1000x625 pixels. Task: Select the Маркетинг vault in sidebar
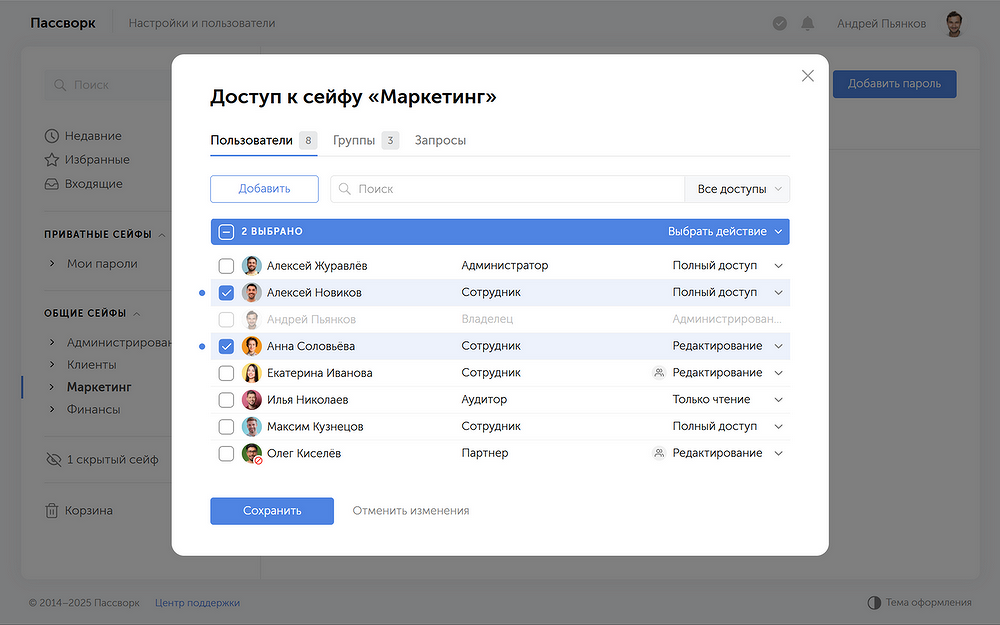coord(99,387)
